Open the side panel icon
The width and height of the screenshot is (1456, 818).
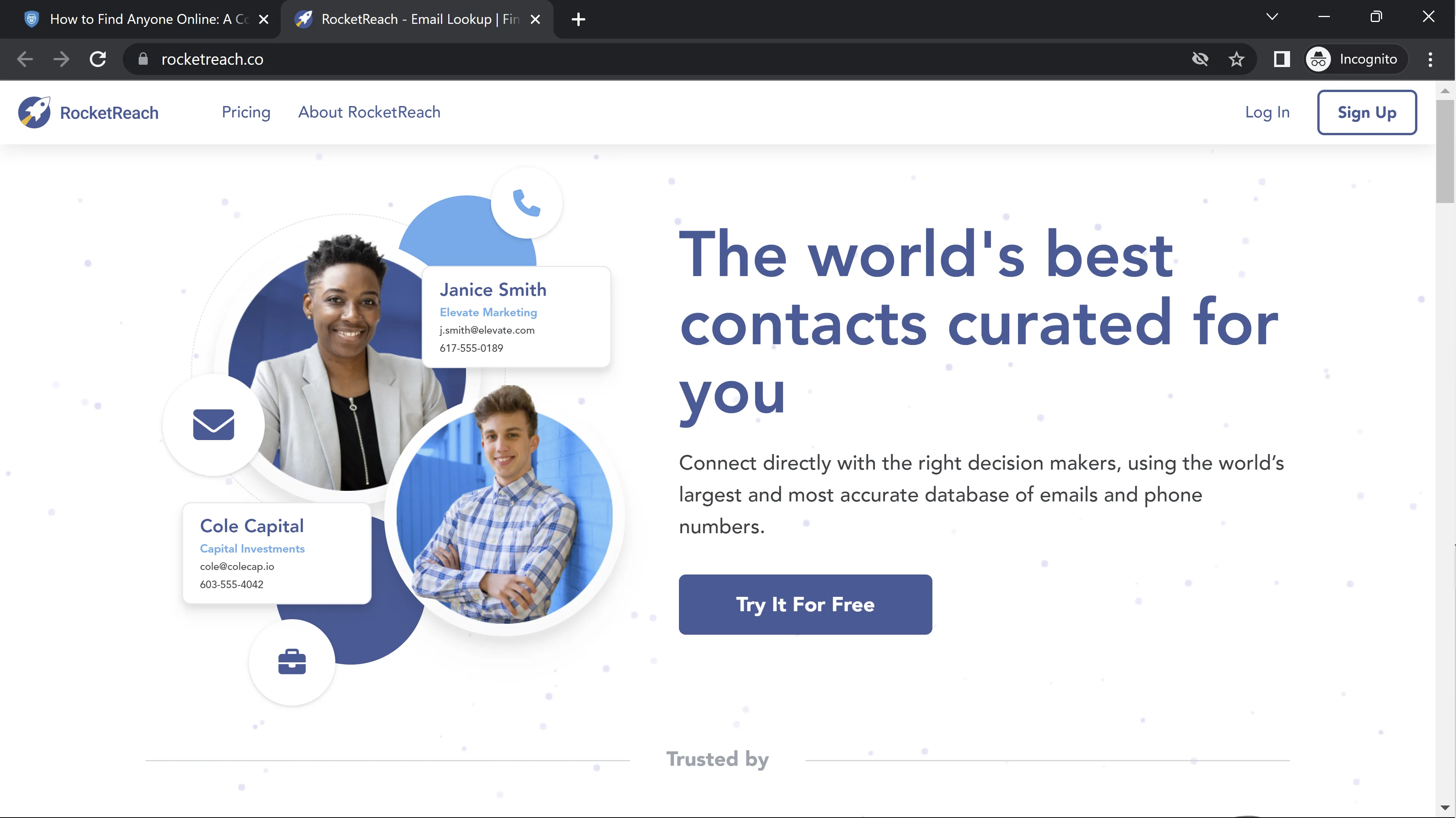[1281, 59]
